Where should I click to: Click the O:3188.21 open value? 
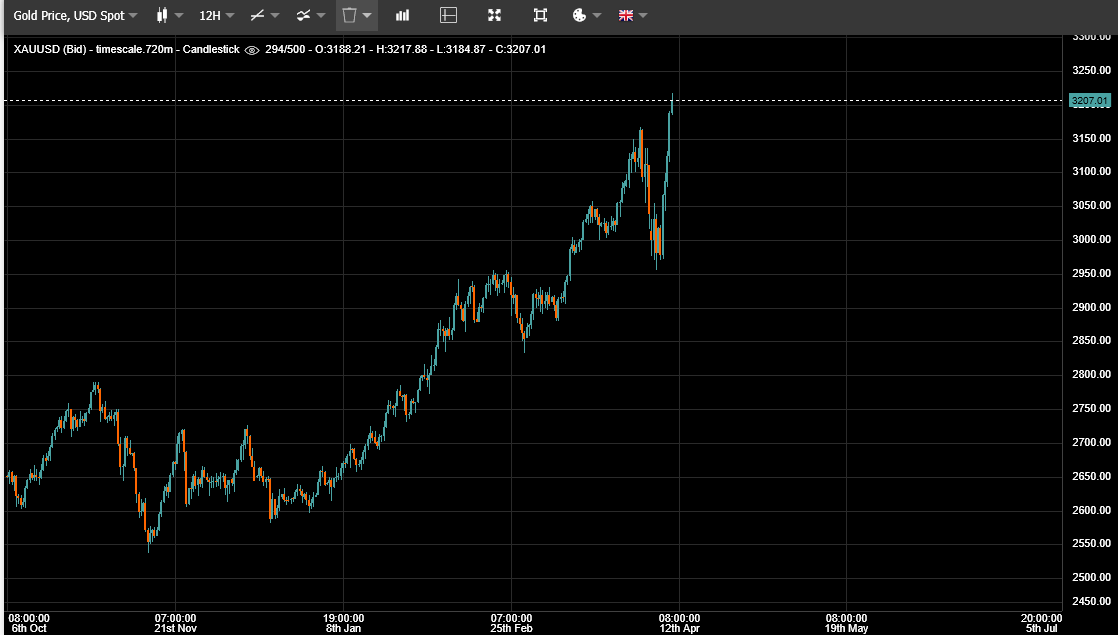pos(340,49)
